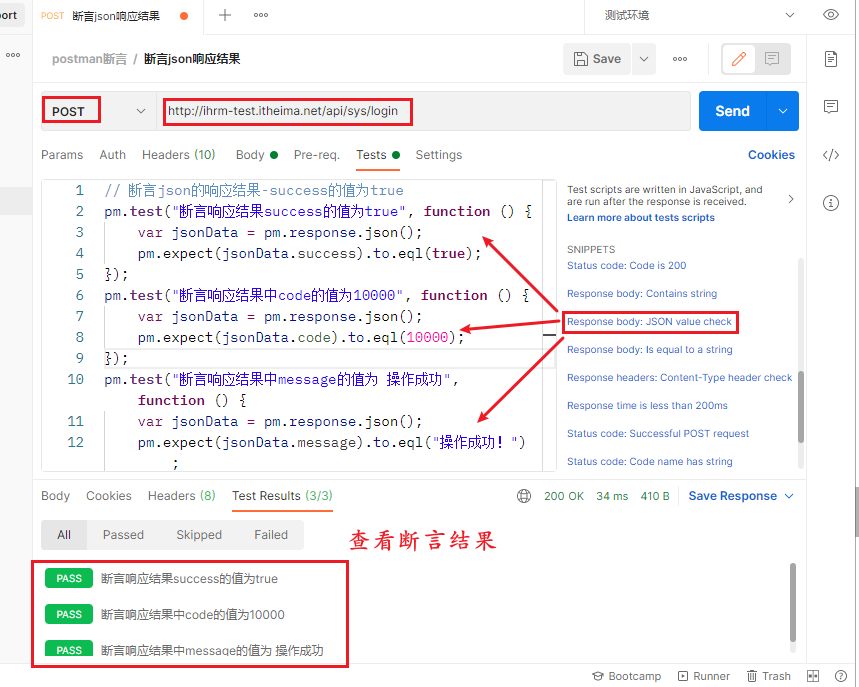This screenshot has width=859, height=687.
Task: Expand the Save button dropdown arrow
Action: point(643,59)
